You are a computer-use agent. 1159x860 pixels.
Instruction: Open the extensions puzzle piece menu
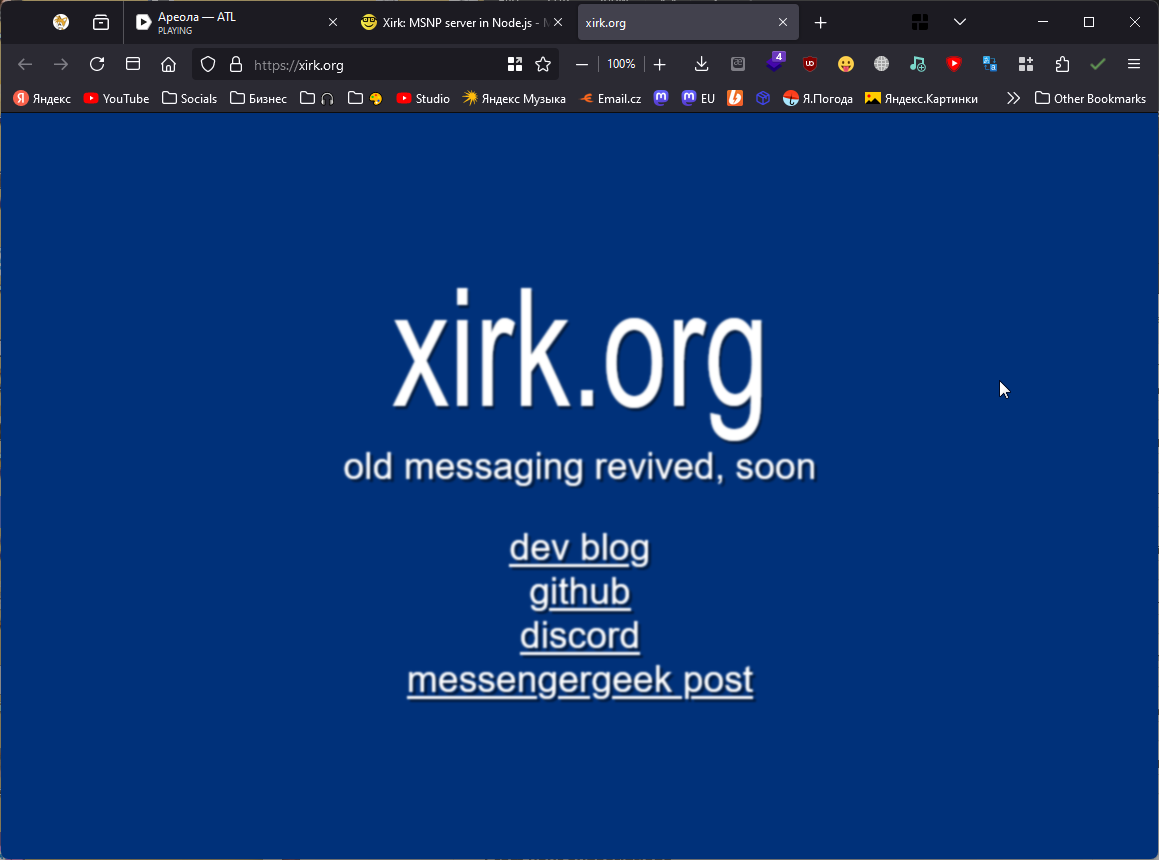pos(1062,64)
